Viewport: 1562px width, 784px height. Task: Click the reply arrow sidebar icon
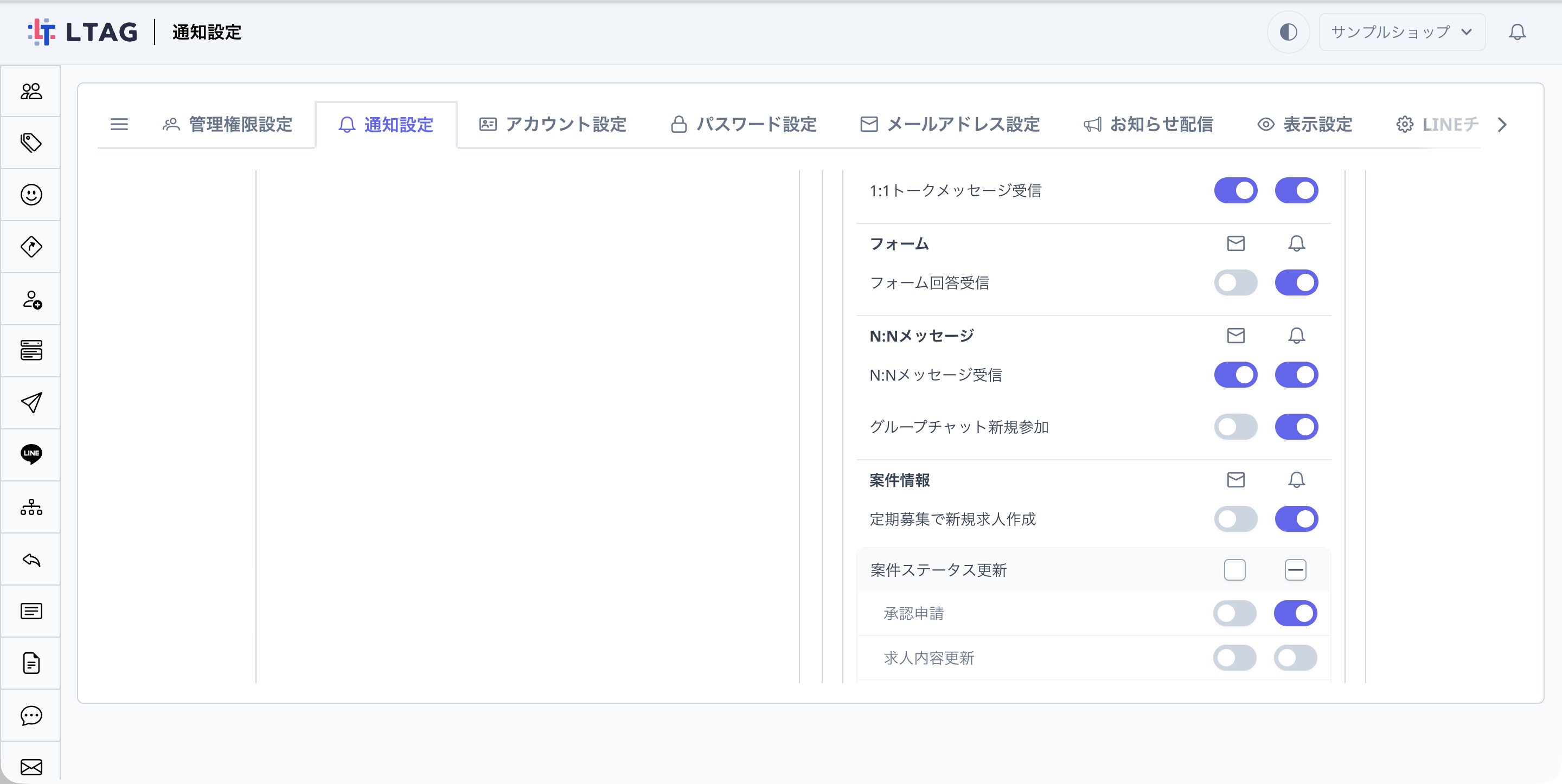click(x=31, y=559)
